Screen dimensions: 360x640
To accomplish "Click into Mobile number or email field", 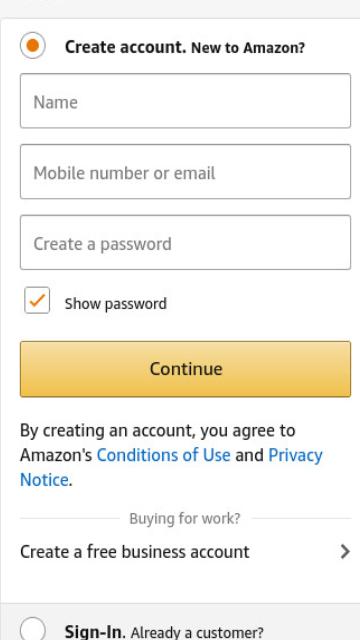I will click(185, 171).
